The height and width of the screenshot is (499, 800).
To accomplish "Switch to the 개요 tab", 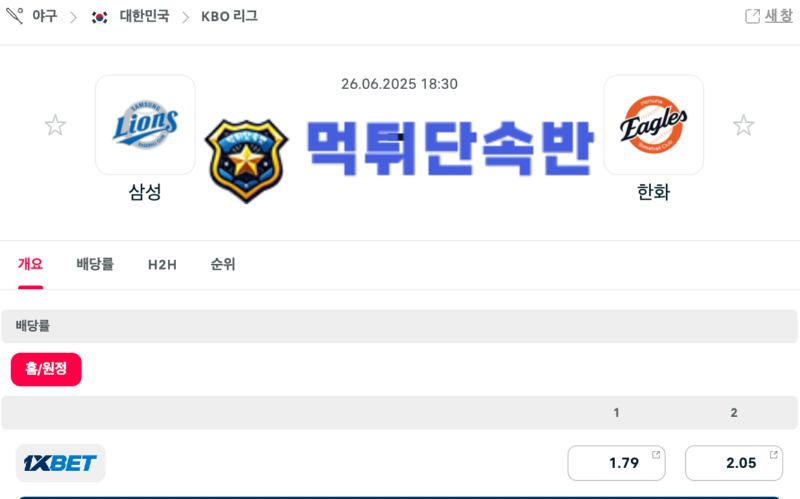I will 31,264.
